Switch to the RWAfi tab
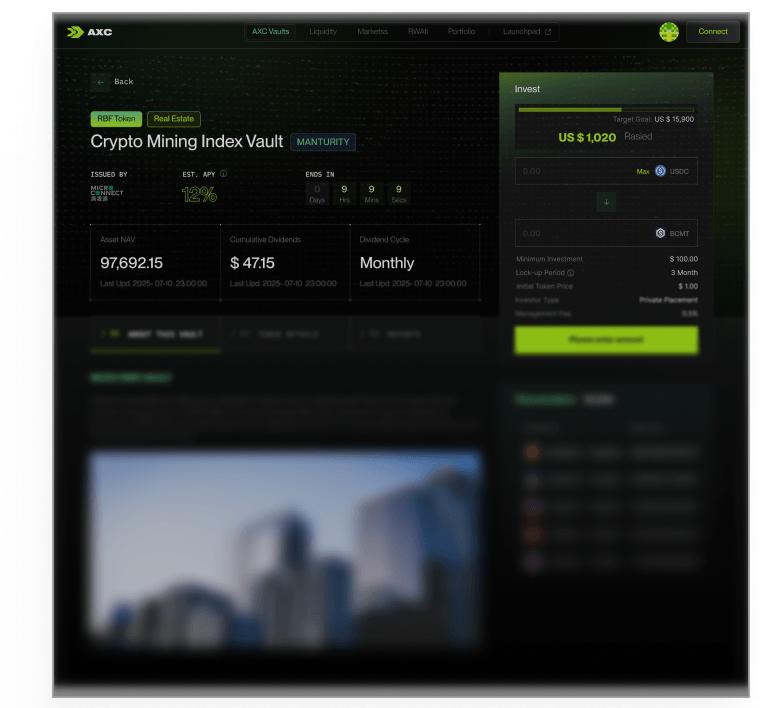 pyautogui.click(x=418, y=31)
